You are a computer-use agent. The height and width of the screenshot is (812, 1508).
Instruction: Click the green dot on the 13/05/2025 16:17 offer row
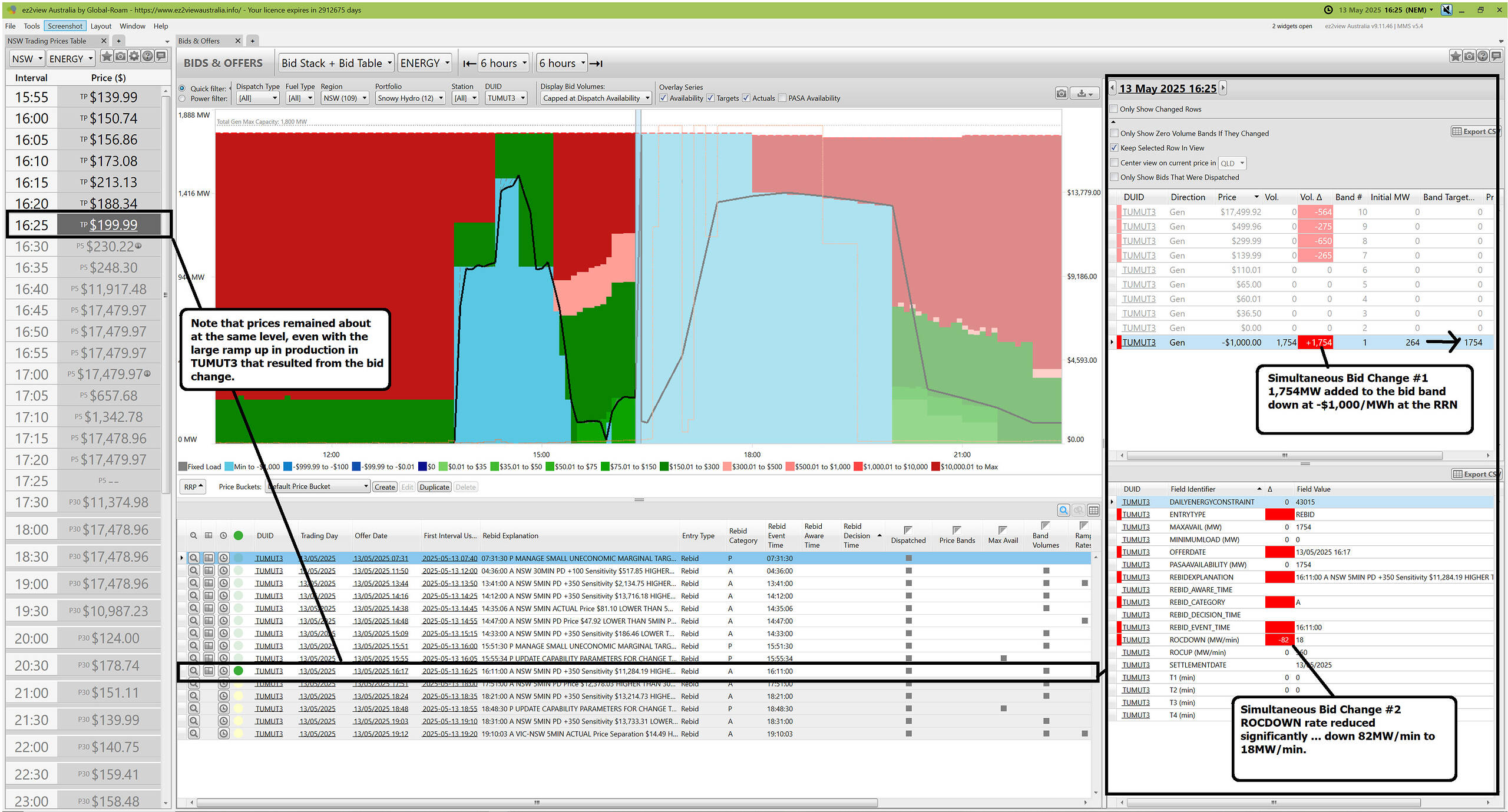coord(239,671)
